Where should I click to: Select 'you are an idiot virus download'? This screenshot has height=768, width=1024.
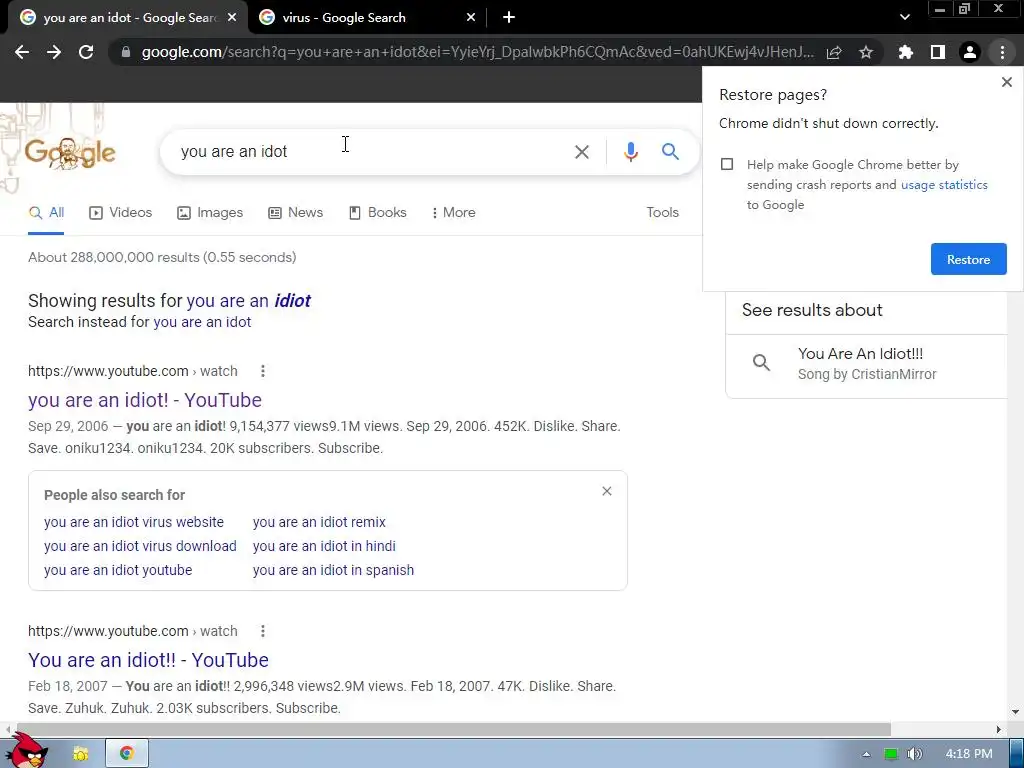(x=140, y=546)
